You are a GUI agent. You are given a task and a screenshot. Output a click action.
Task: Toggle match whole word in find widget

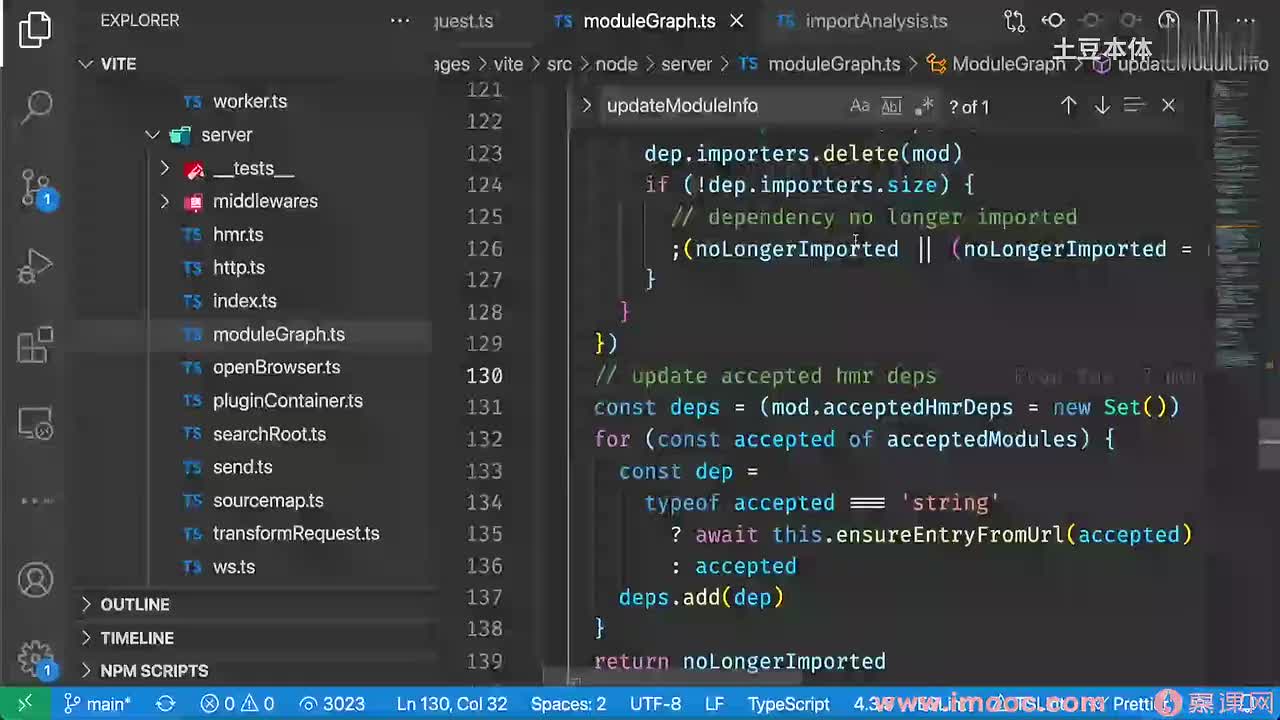coord(892,105)
